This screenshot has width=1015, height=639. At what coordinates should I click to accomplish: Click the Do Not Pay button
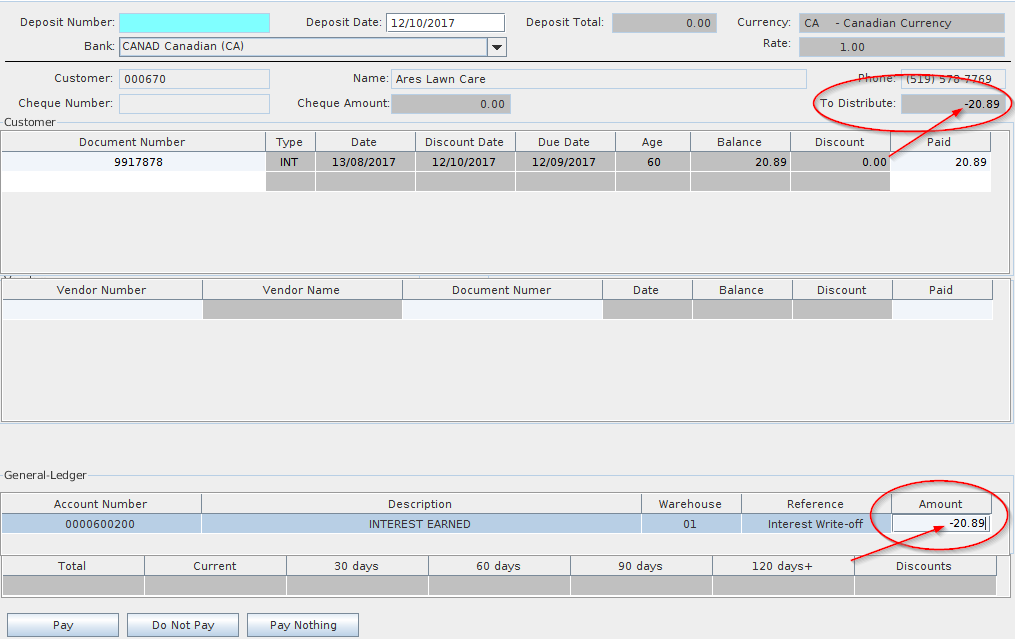click(x=183, y=625)
